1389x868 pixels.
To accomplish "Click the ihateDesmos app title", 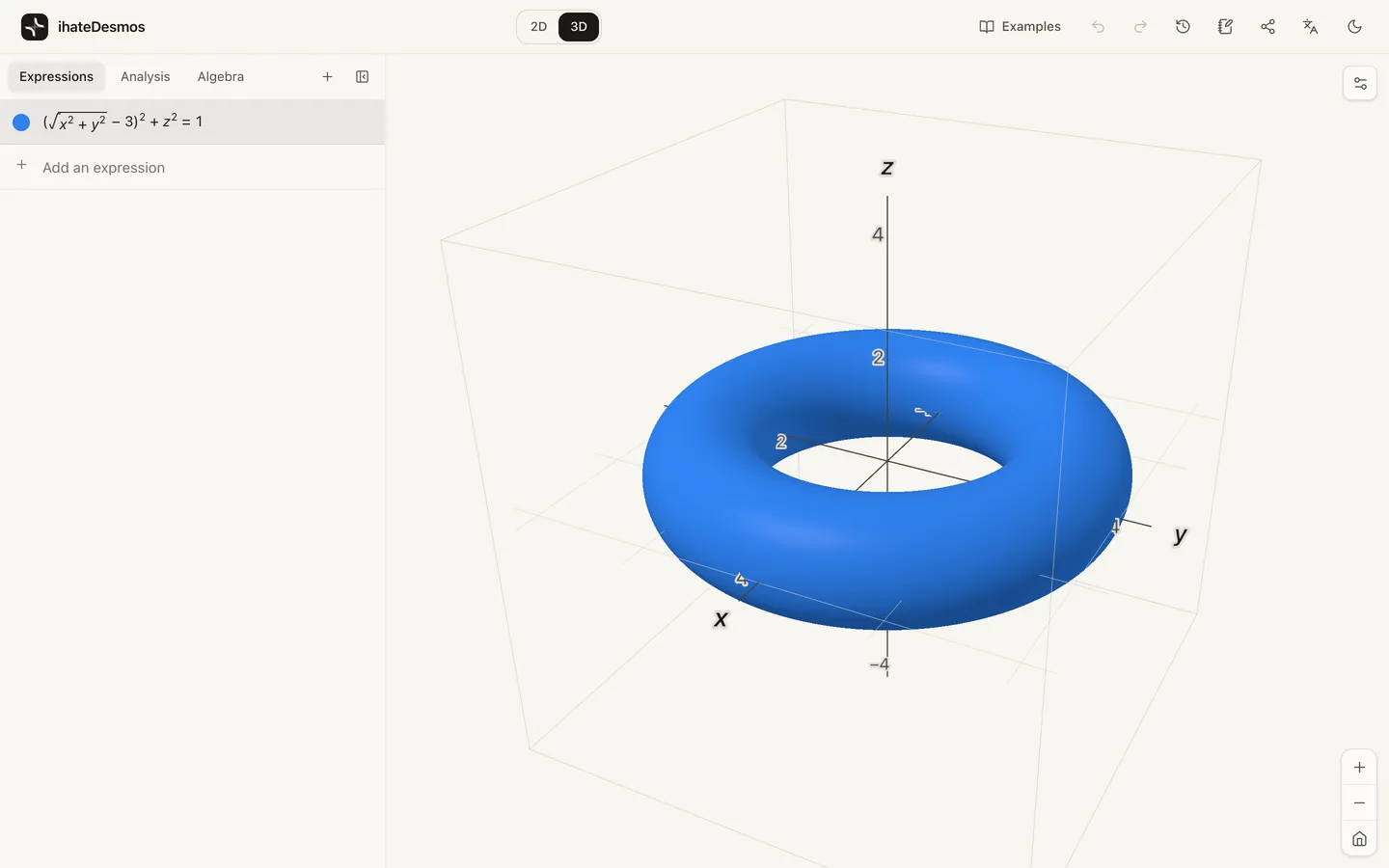I will pos(101,27).
